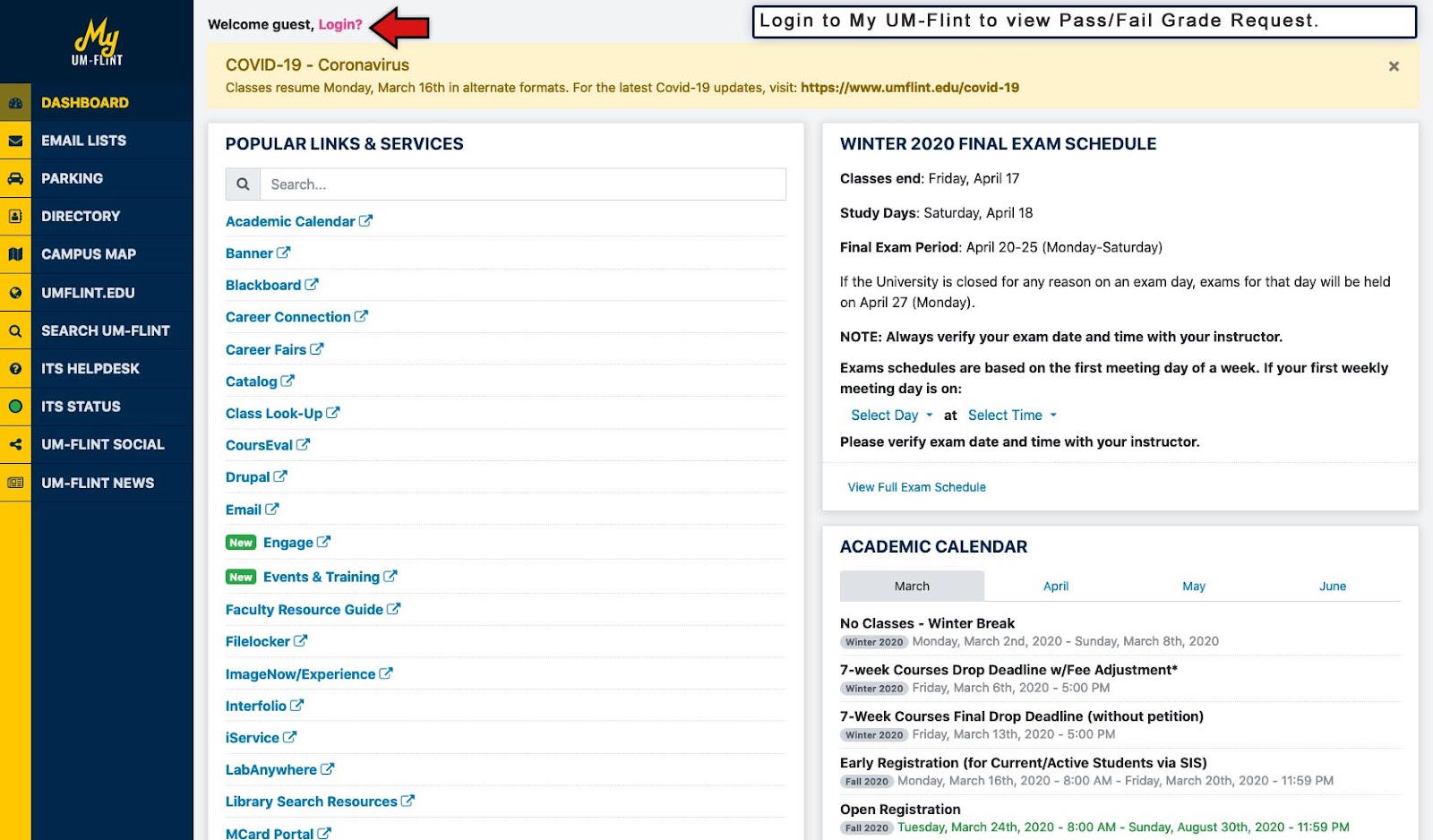The image size is (1433, 840).
Task: Click "Early Registration (for Current/Active Students via SIS)"
Action: coord(1024,763)
